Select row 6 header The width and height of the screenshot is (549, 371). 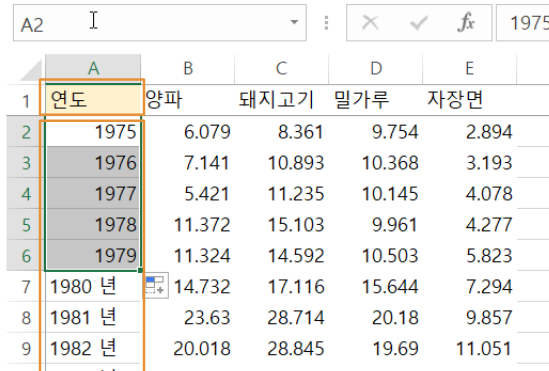[26, 256]
